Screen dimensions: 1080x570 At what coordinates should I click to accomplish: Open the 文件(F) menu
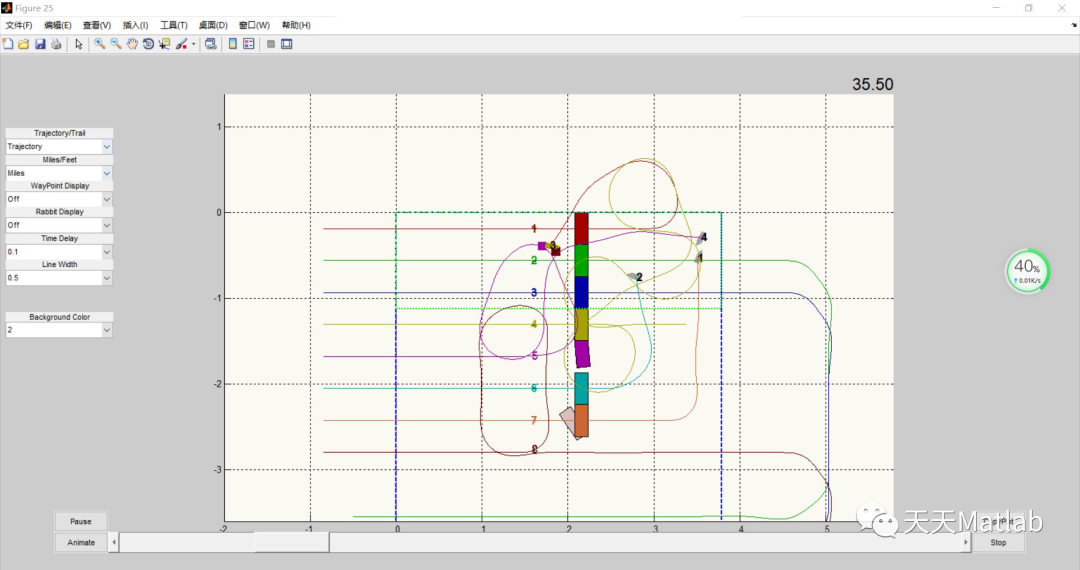[x=19, y=25]
